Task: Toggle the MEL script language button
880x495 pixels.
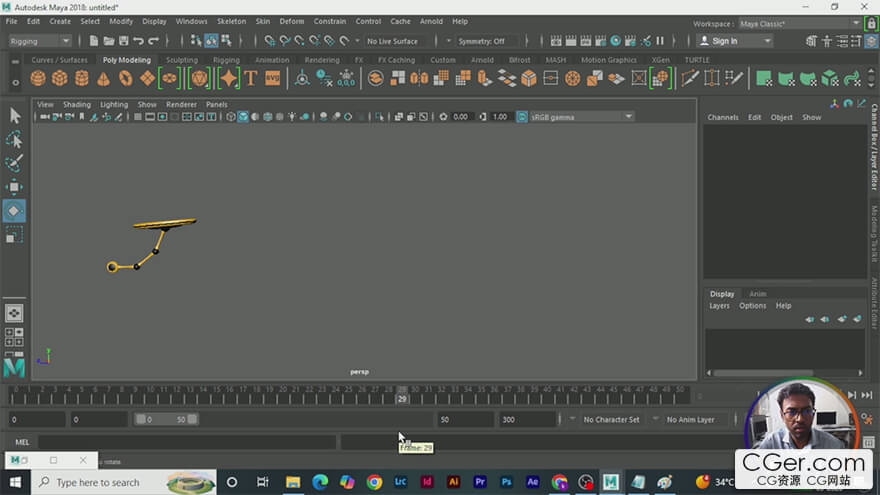Action: [22, 441]
